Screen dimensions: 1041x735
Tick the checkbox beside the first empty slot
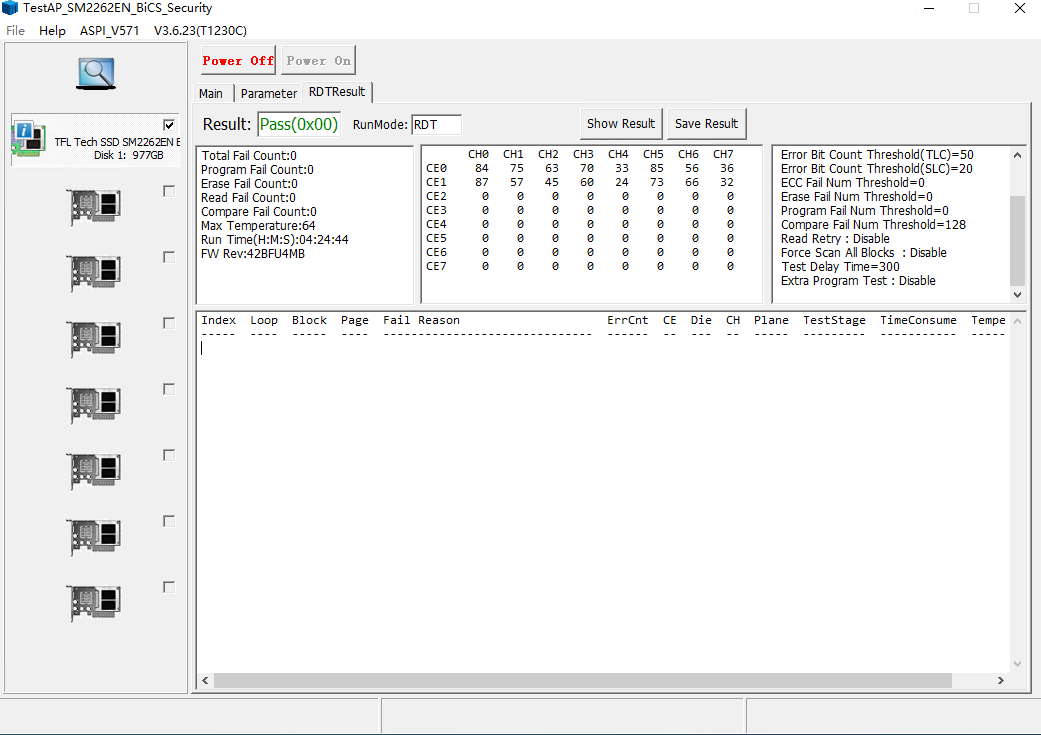[169, 191]
